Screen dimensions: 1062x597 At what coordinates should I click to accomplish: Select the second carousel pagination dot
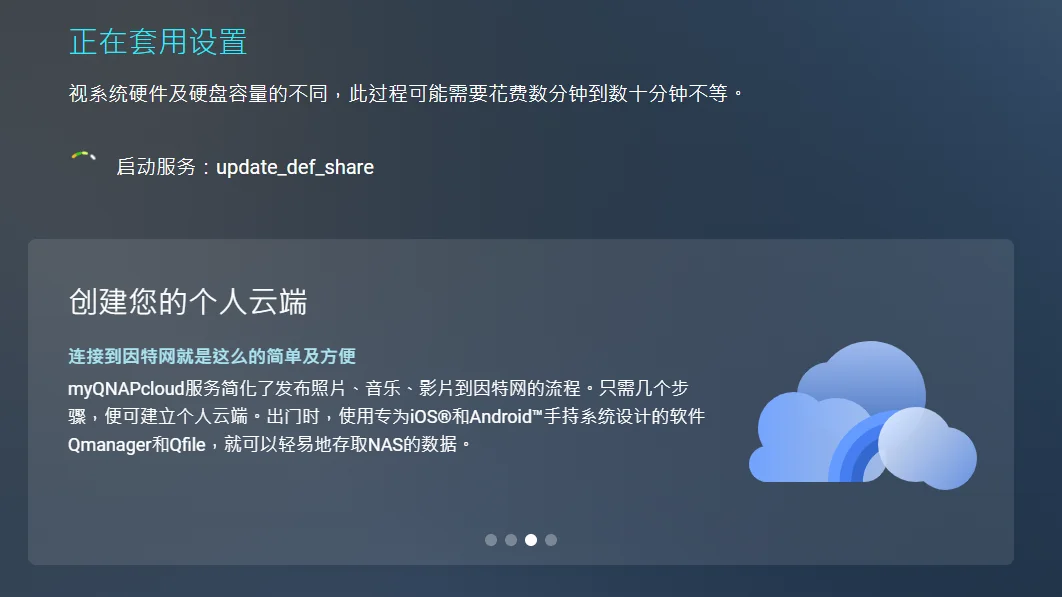[511, 540]
